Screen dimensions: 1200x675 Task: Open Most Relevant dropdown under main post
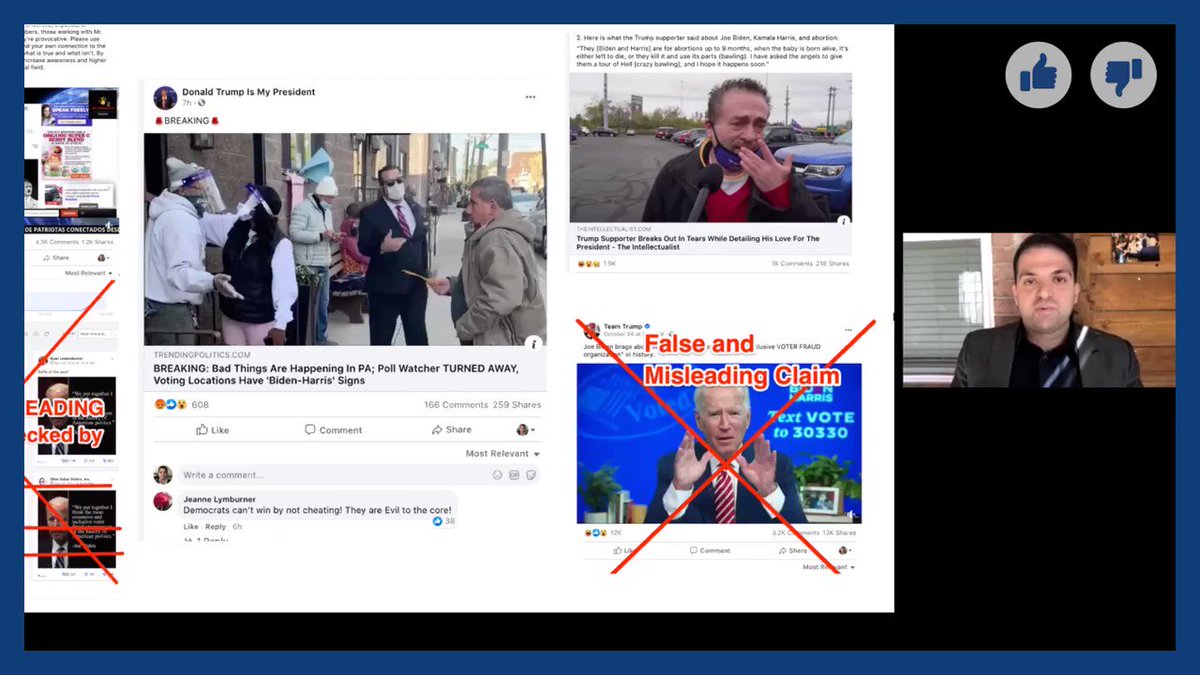503,454
